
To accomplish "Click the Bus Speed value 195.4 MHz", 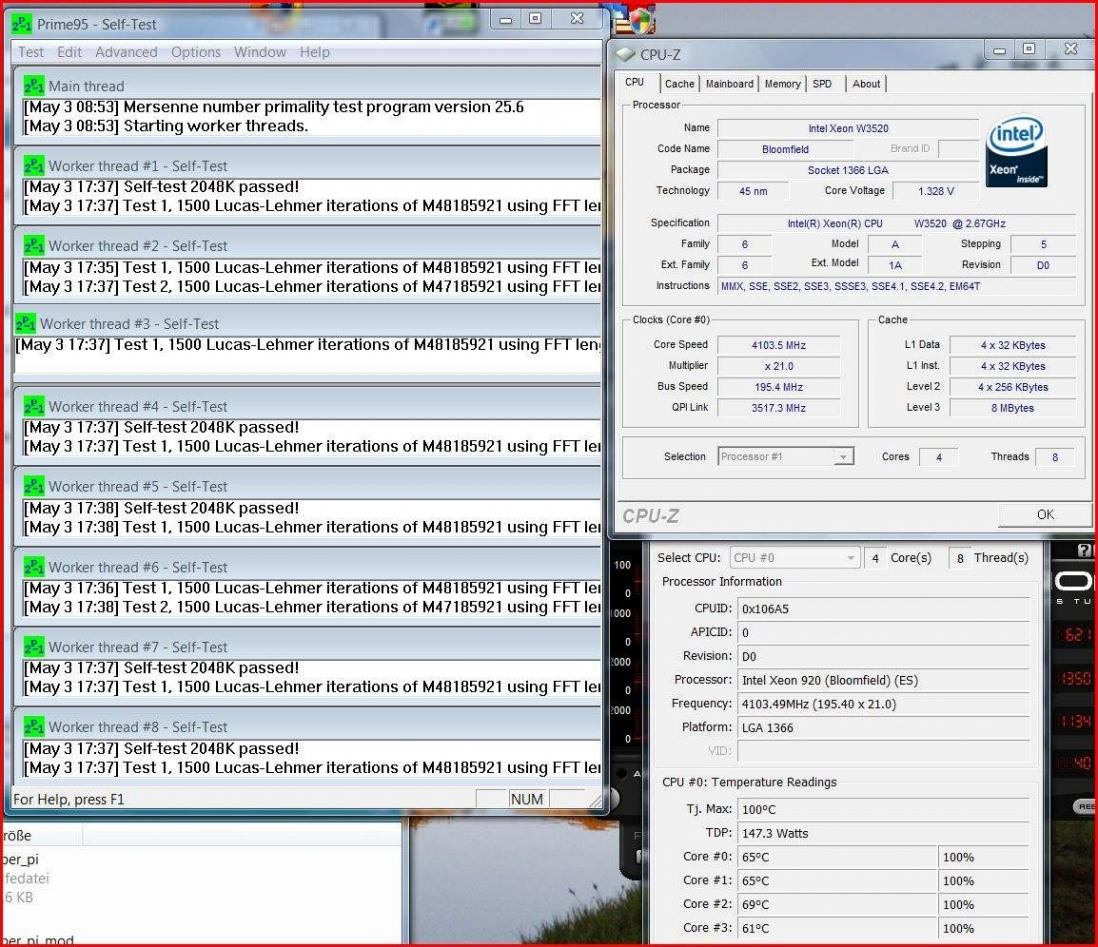I will 779,387.
